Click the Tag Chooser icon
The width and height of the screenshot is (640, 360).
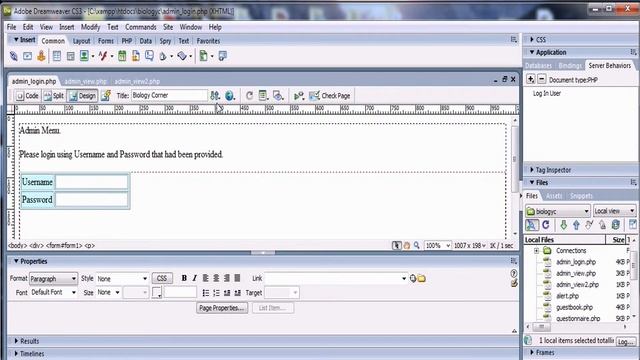pyautogui.click(x=222, y=56)
